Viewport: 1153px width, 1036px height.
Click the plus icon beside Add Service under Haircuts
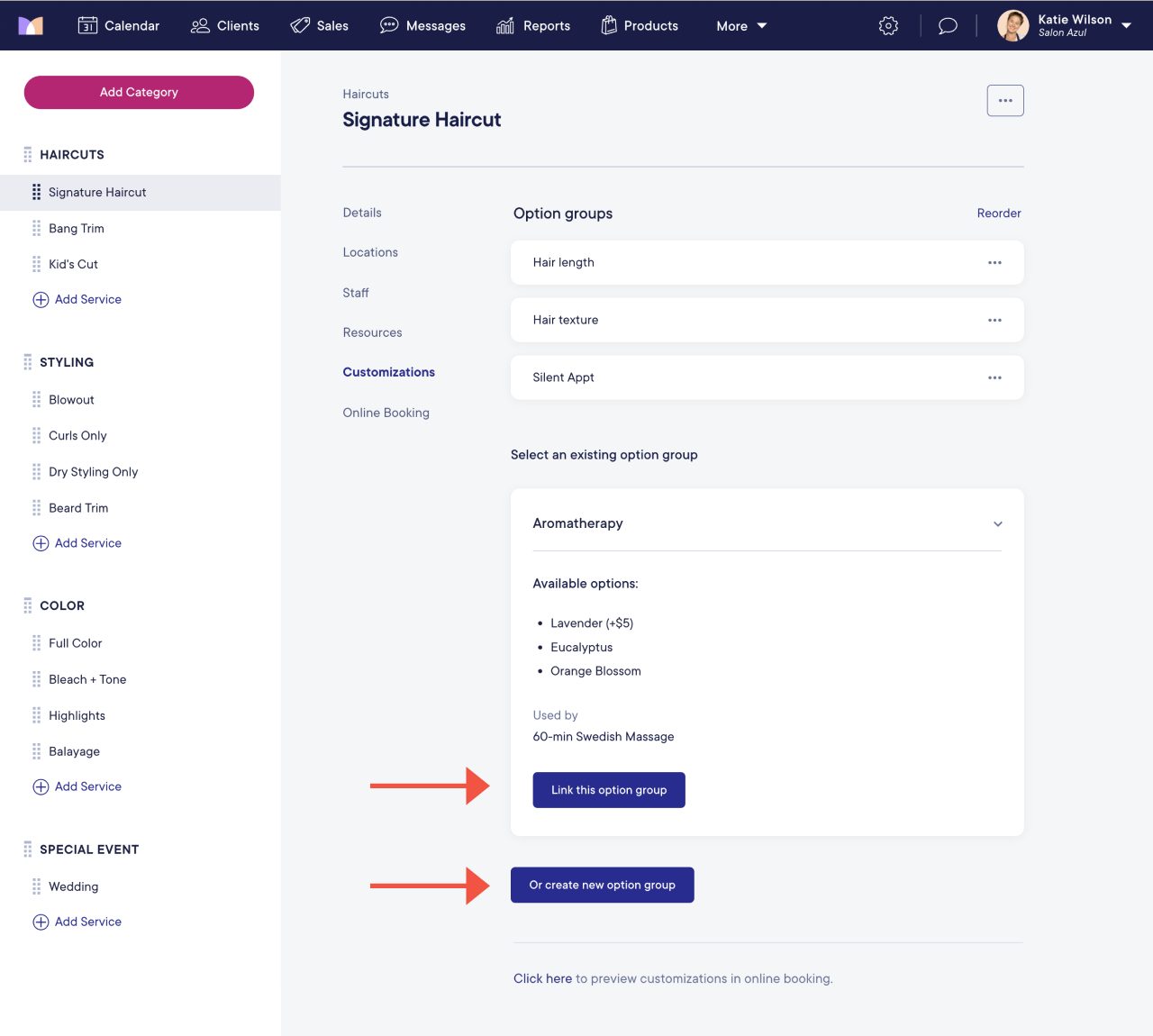pyautogui.click(x=41, y=299)
